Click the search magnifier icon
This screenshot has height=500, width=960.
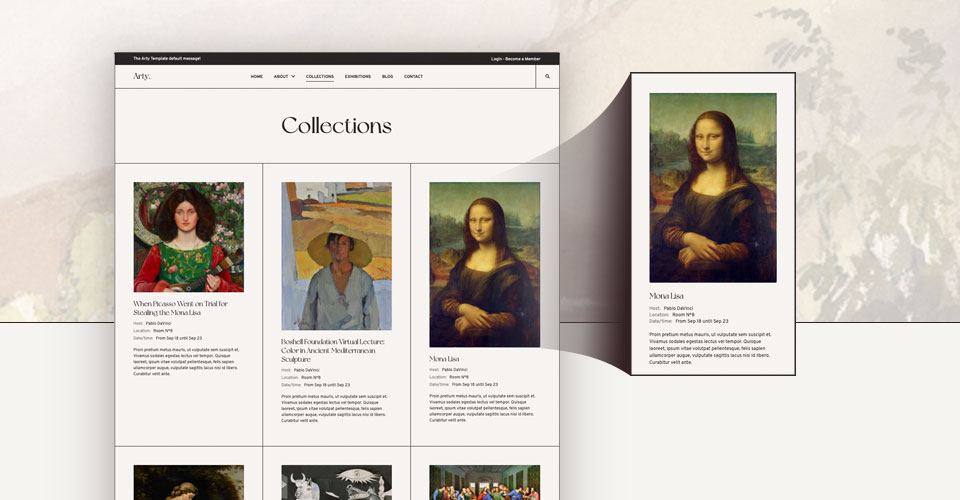(547, 76)
